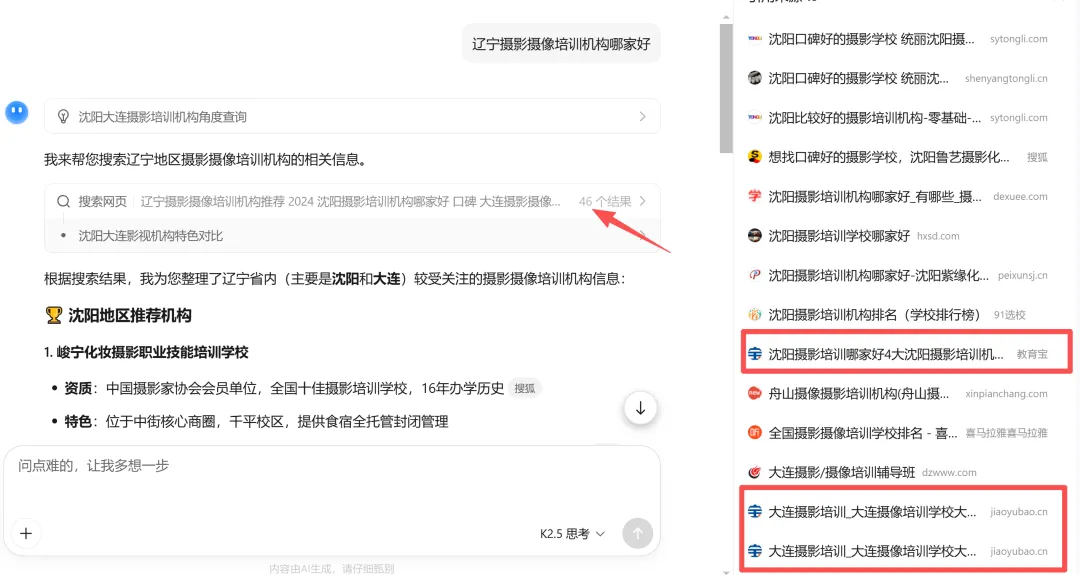The width and height of the screenshot is (1080, 575).
Task: Open 全国摄影摄像培训学校排名 喜马拉雅 result
Action: [897, 433]
